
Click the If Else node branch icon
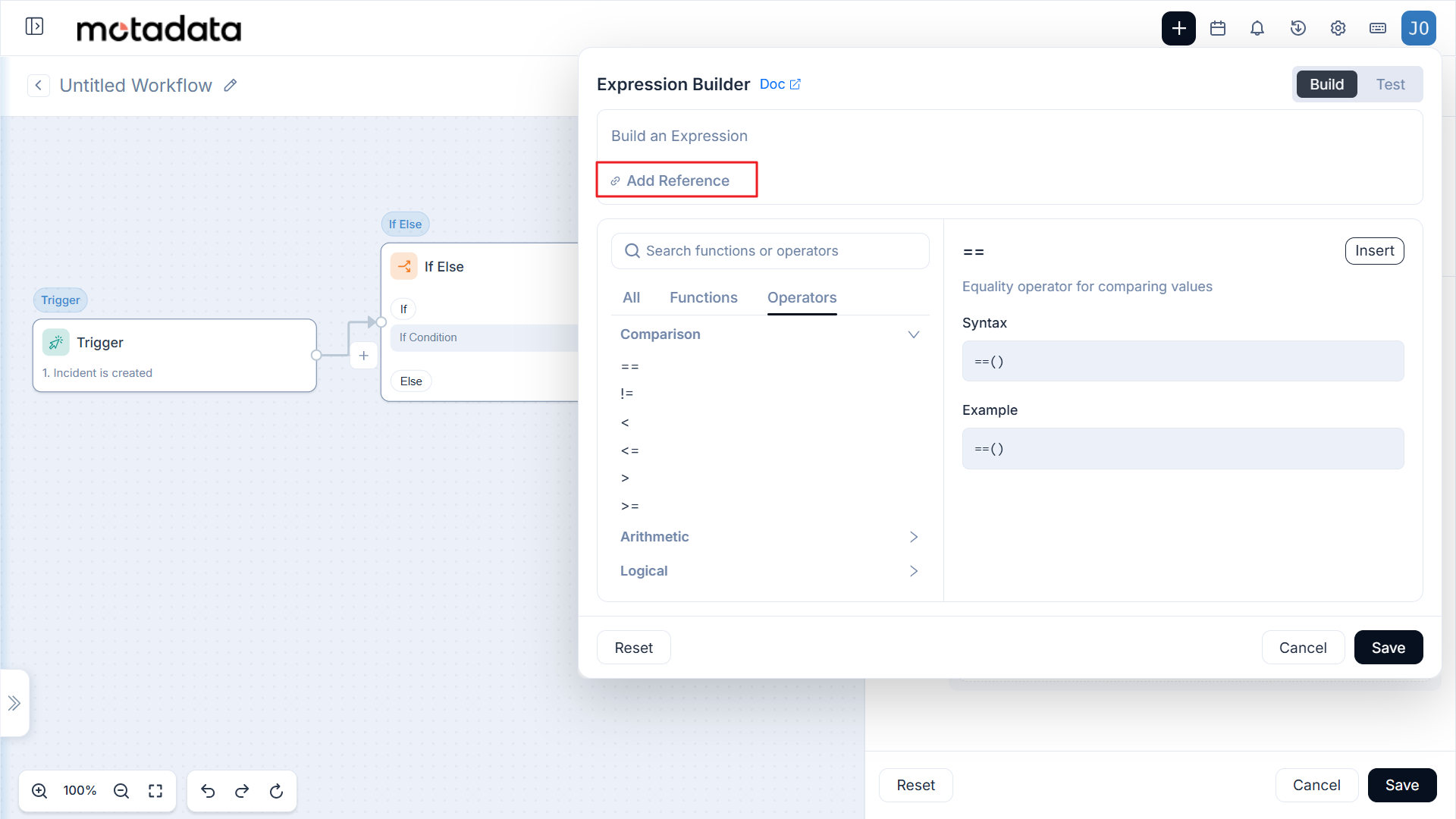click(404, 267)
